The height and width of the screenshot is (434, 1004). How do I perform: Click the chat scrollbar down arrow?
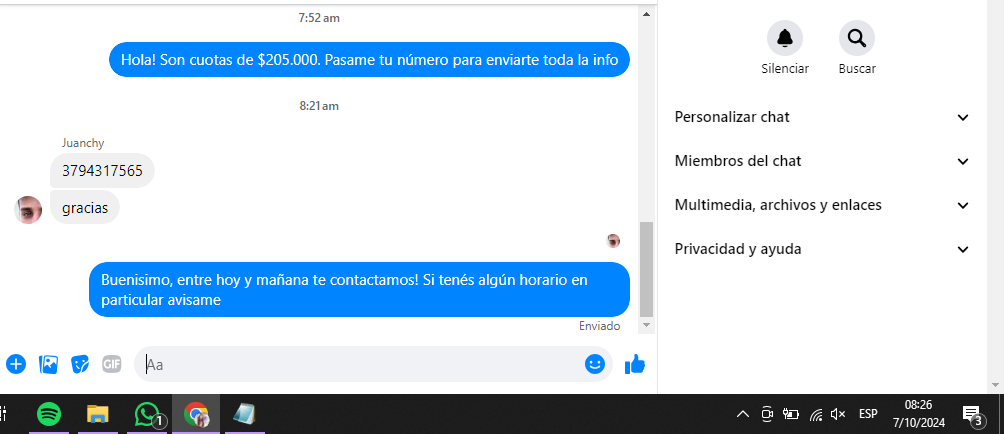(647, 326)
